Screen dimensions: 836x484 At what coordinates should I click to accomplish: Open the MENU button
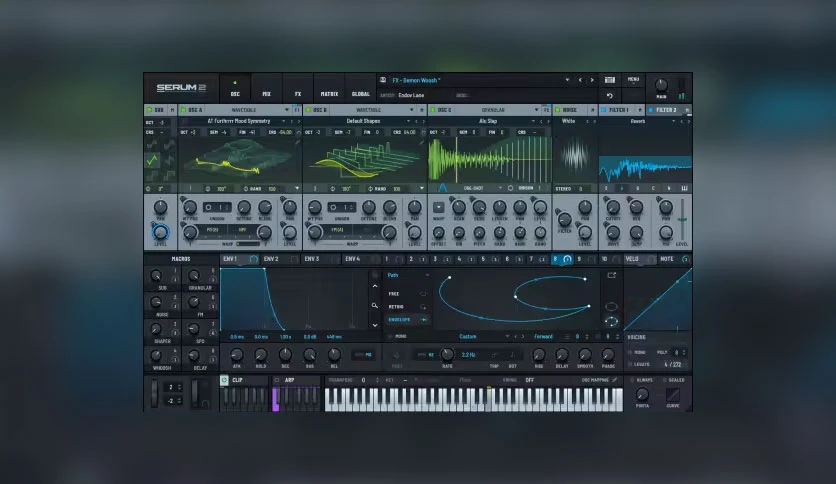tap(633, 80)
